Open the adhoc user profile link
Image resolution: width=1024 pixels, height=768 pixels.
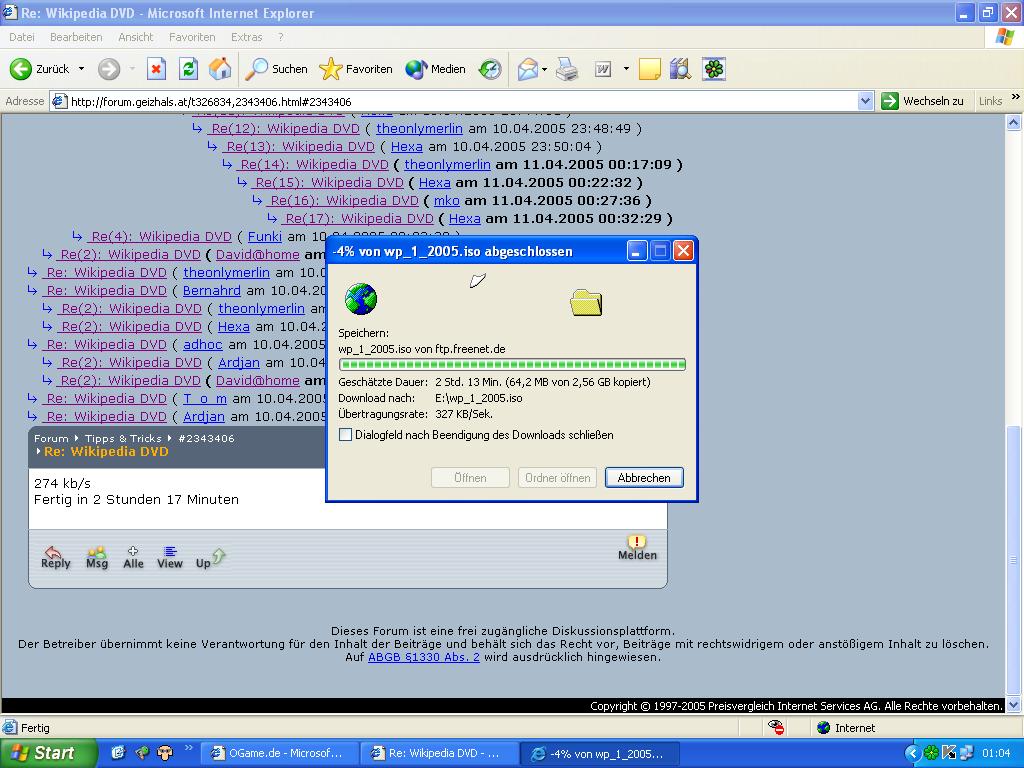[202, 344]
